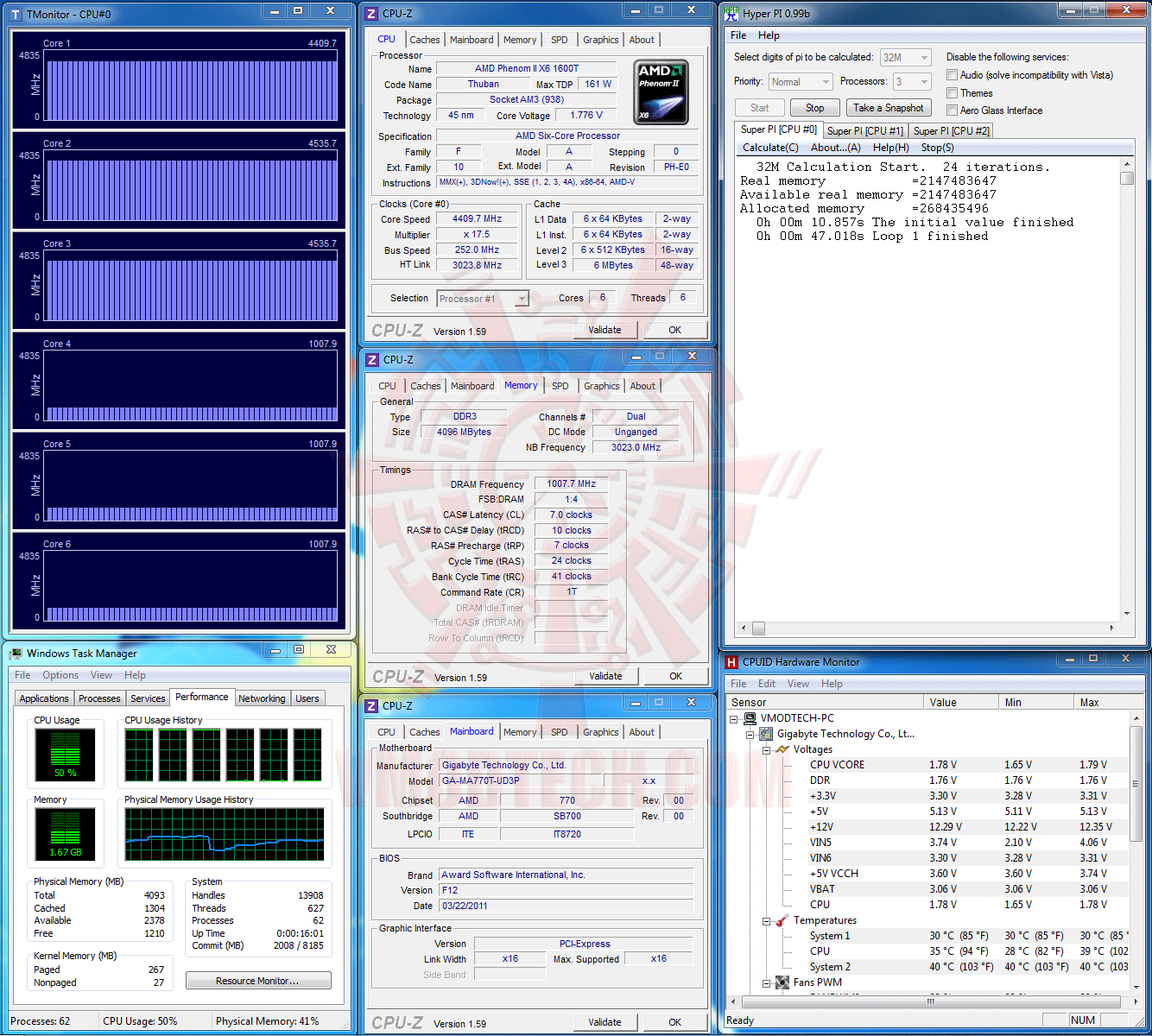Image resolution: width=1152 pixels, height=1036 pixels.
Task: Collapse the Gigabyte Technology node in Hardware Monitor
Action: [x=750, y=734]
